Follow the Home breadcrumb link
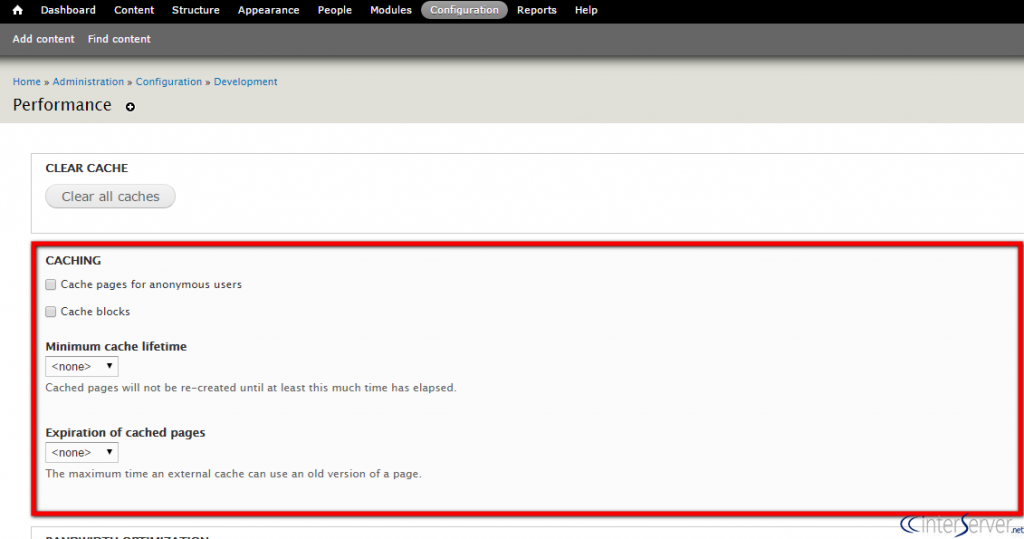This screenshot has width=1024, height=539. 27,82
